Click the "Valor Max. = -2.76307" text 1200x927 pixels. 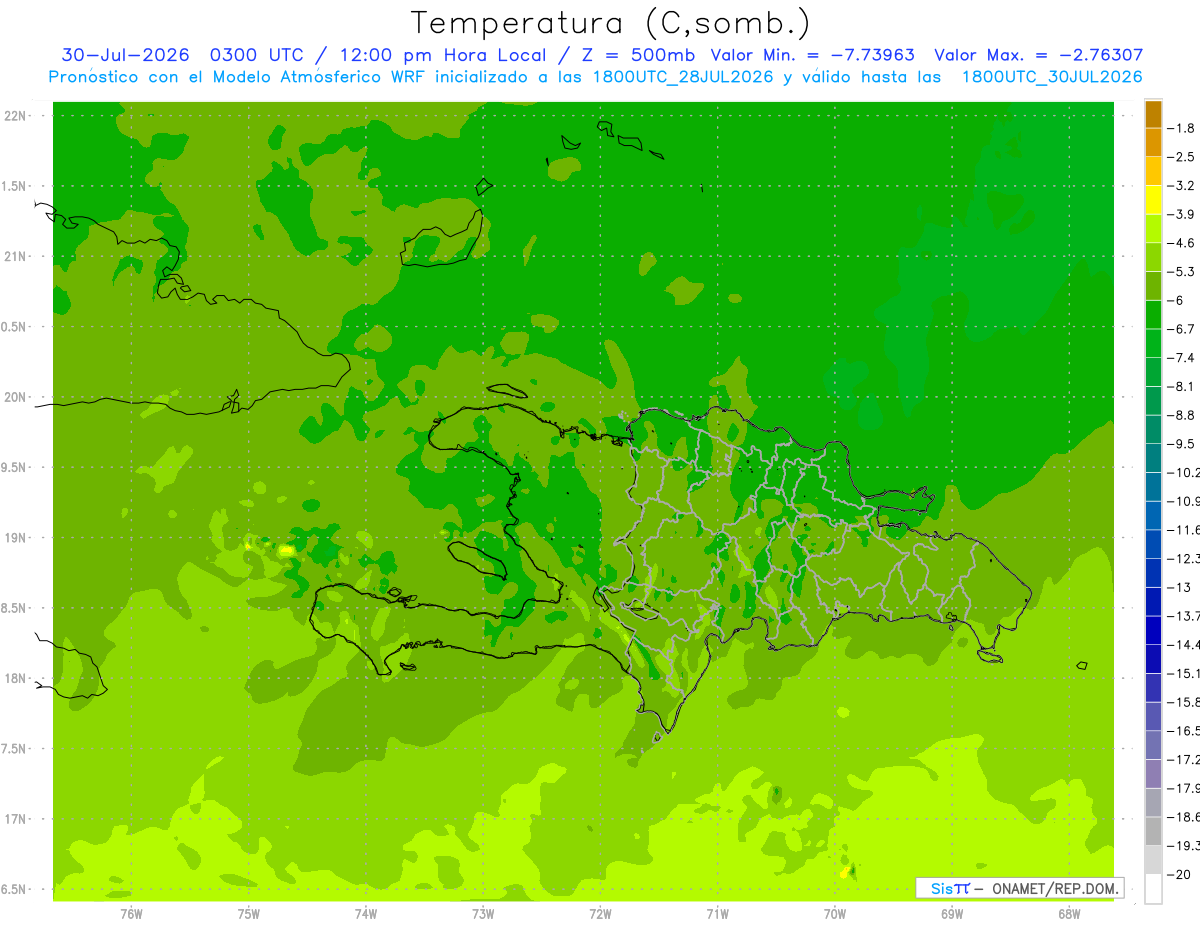(x=1038, y=55)
